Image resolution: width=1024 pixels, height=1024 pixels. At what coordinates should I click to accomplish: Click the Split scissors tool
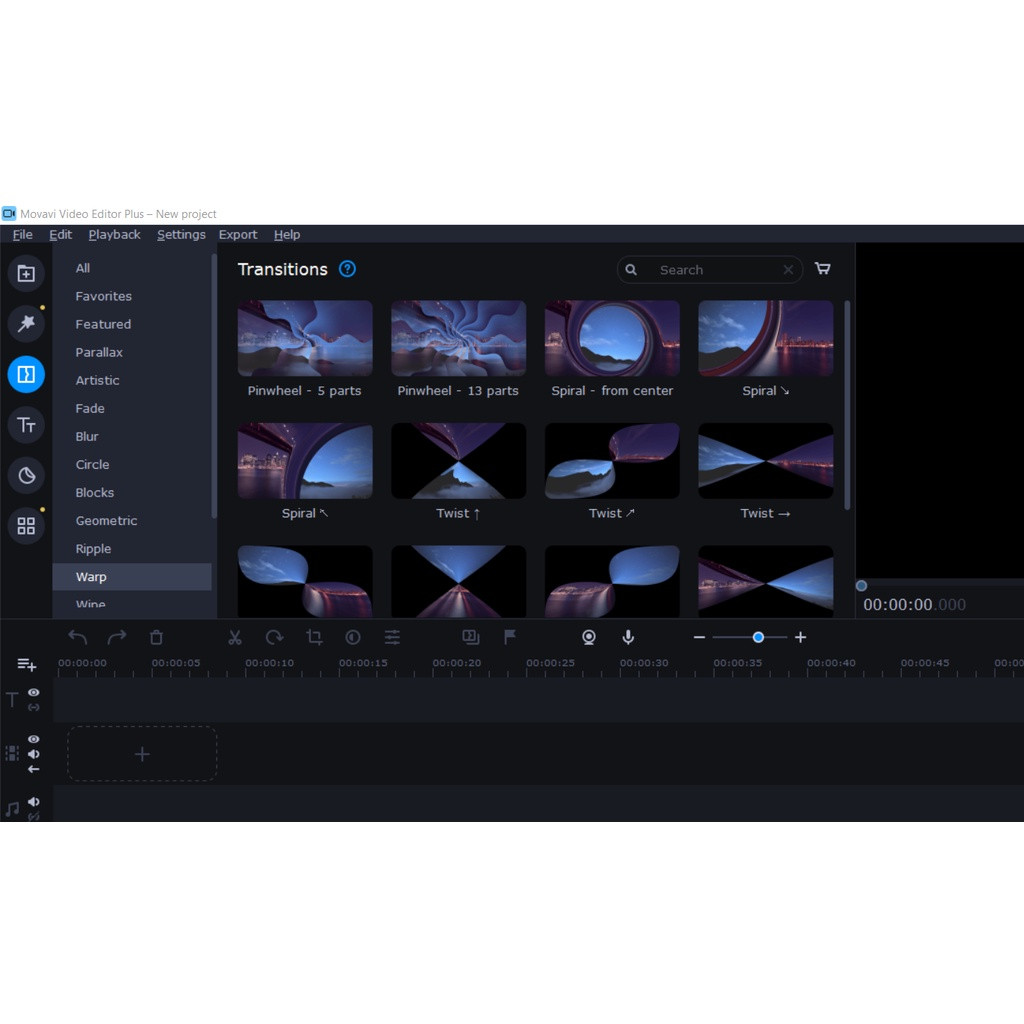point(235,637)
